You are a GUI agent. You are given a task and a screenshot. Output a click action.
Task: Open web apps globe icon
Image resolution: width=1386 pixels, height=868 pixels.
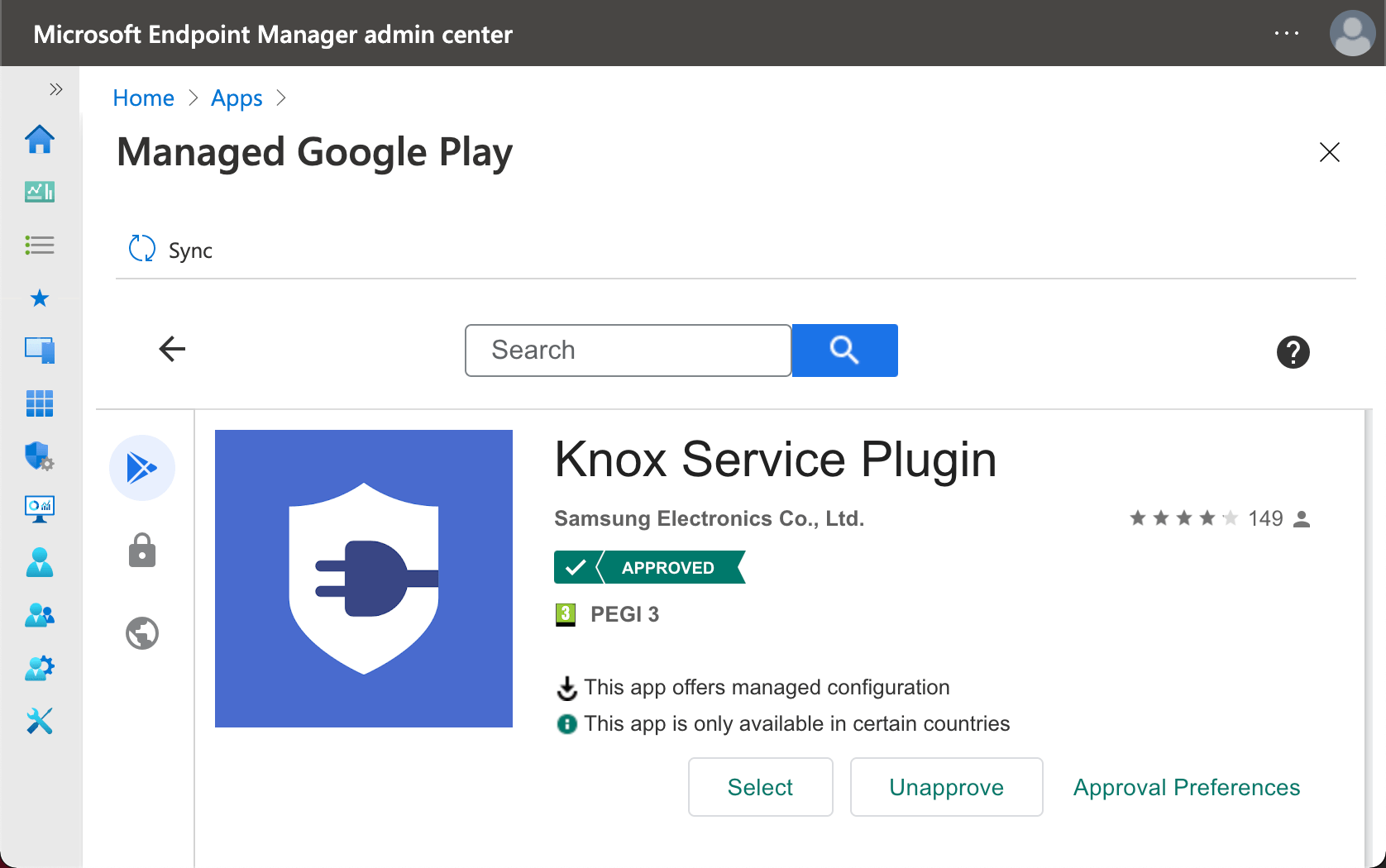coord(142,633)
